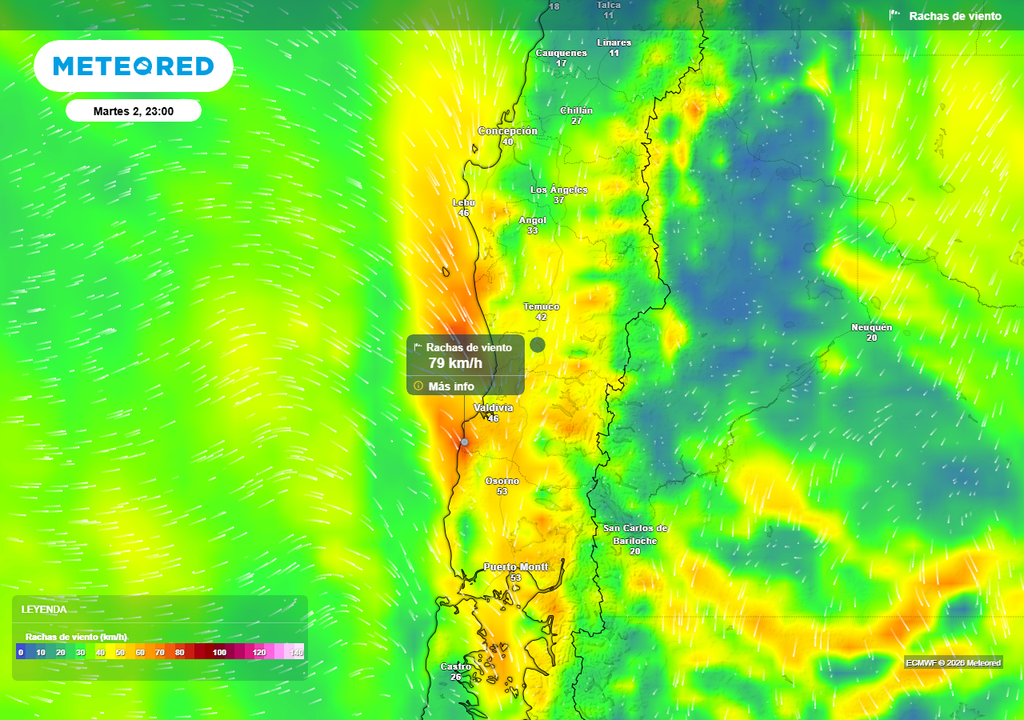This screenshot has height=720, width=1024.
Task: Click the wind gust flag icon at top right
Action: [x=895, y=14]
